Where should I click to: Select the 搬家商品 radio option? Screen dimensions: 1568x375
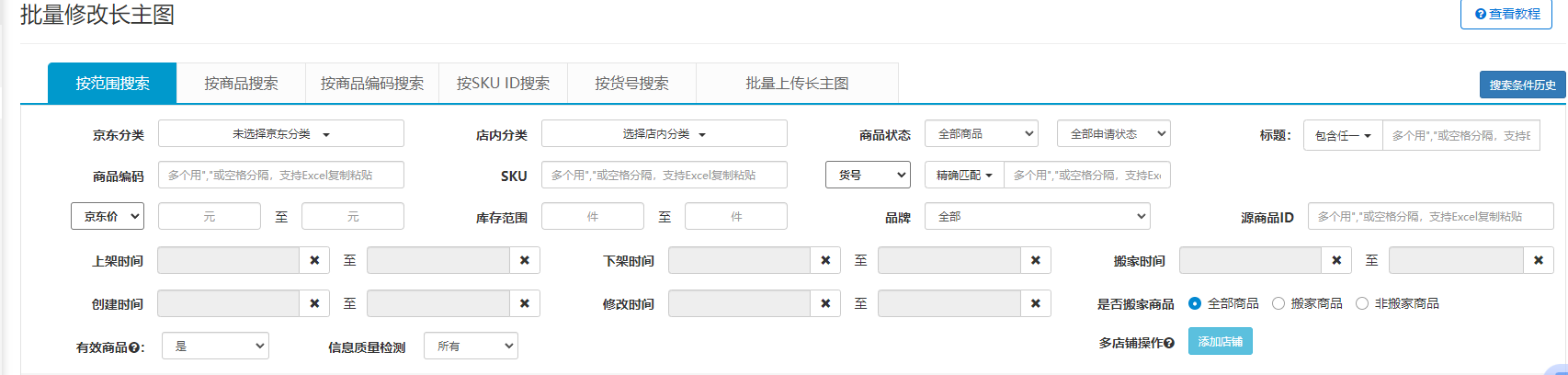(x=1278, y=303)
